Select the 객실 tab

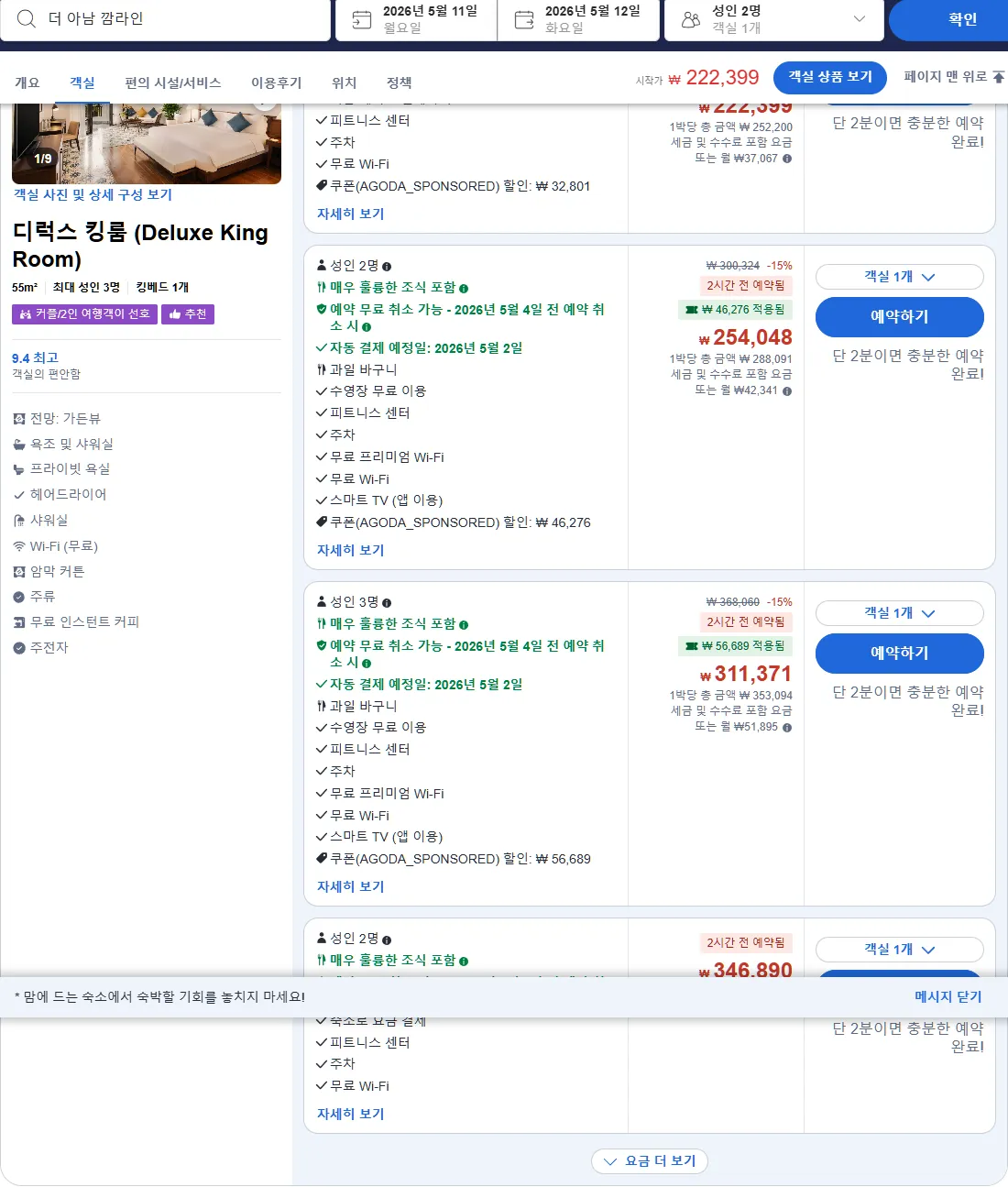(82, 82)
